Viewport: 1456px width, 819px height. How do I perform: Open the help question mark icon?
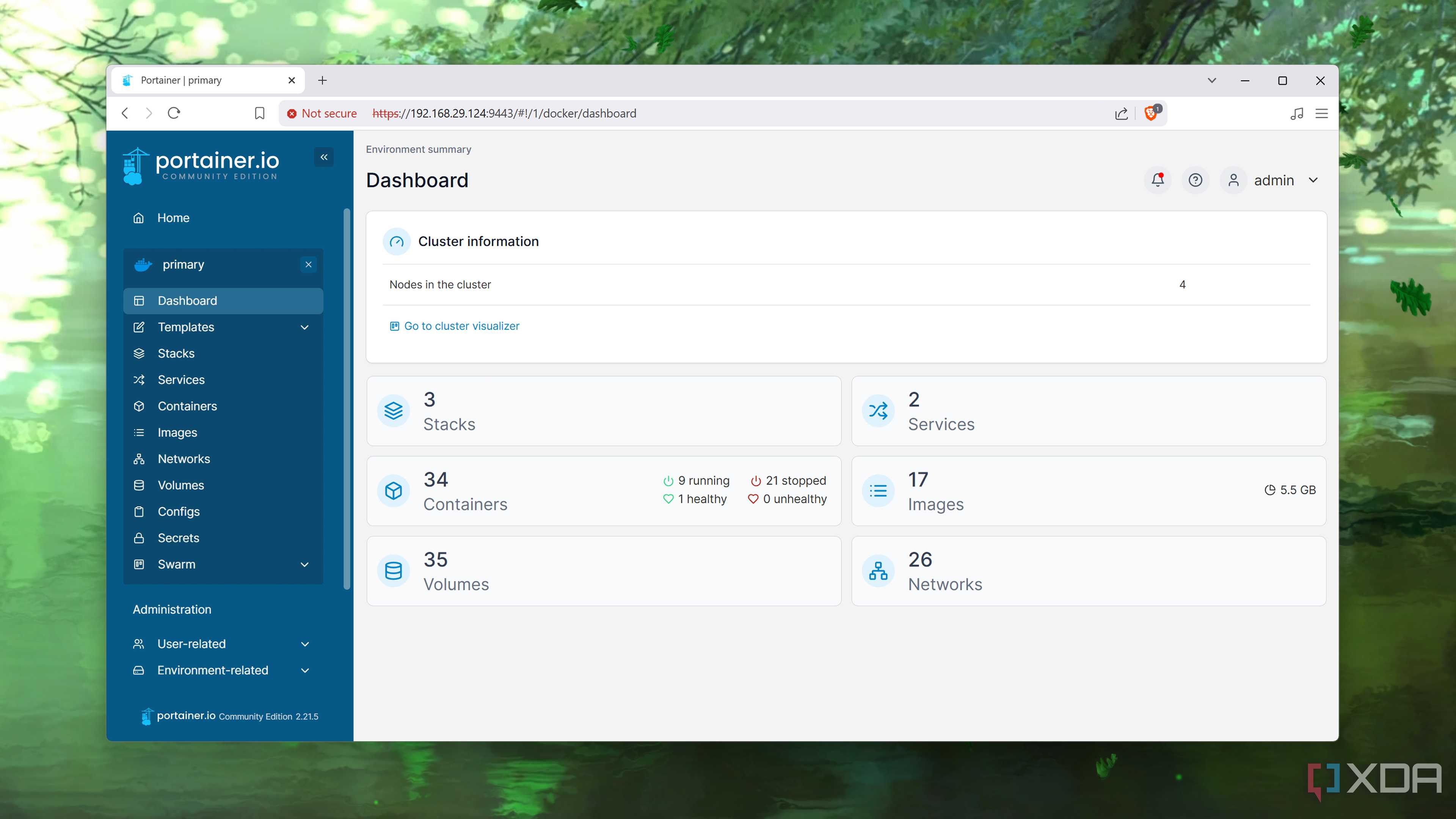coord(1195,180)
